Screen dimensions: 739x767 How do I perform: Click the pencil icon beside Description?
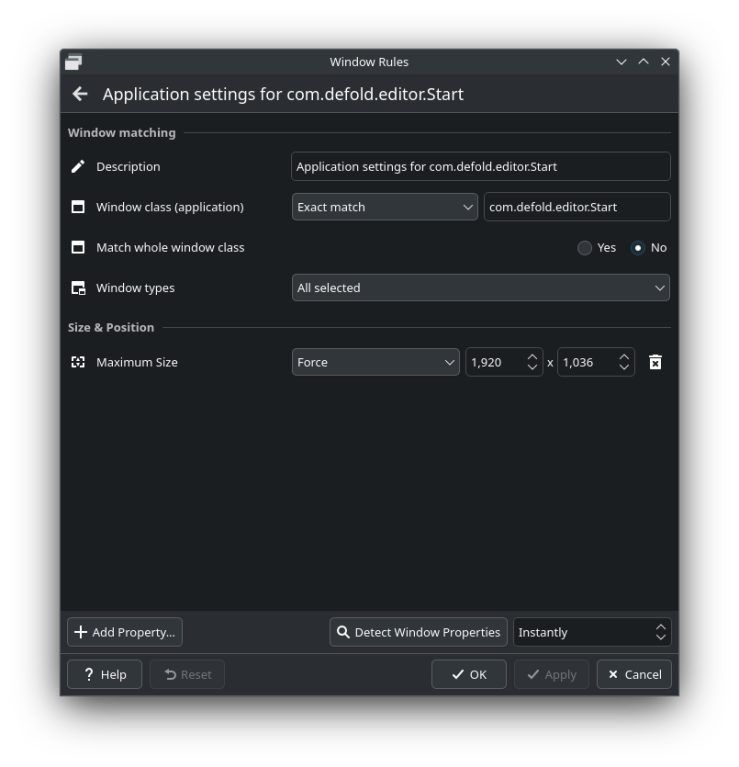coord(78,166)
